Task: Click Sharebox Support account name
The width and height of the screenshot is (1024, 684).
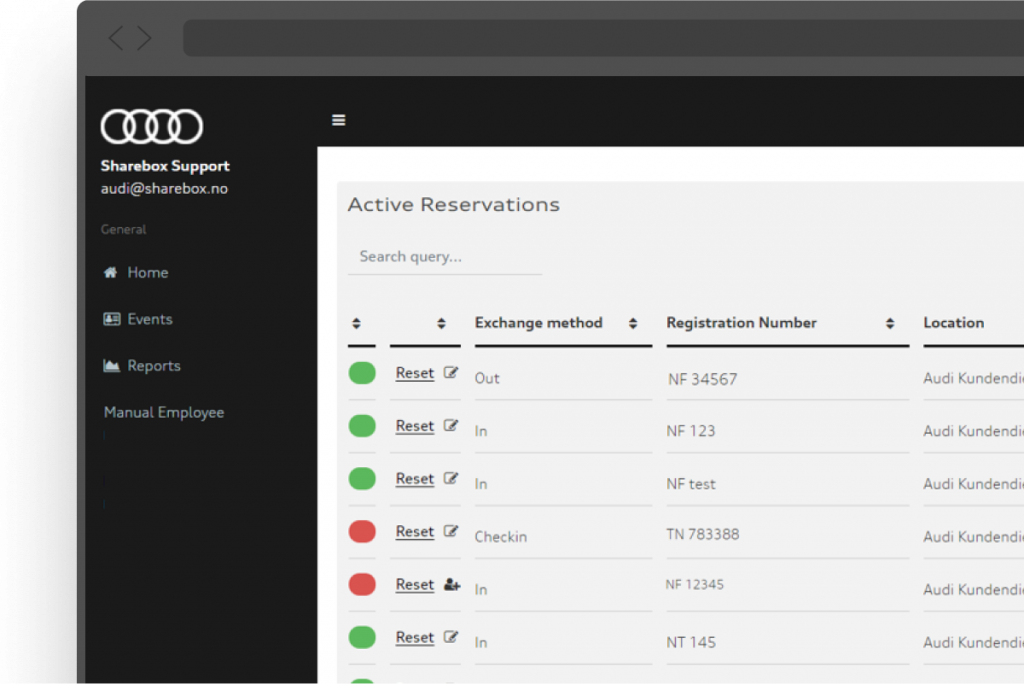Action: point(165,166)
